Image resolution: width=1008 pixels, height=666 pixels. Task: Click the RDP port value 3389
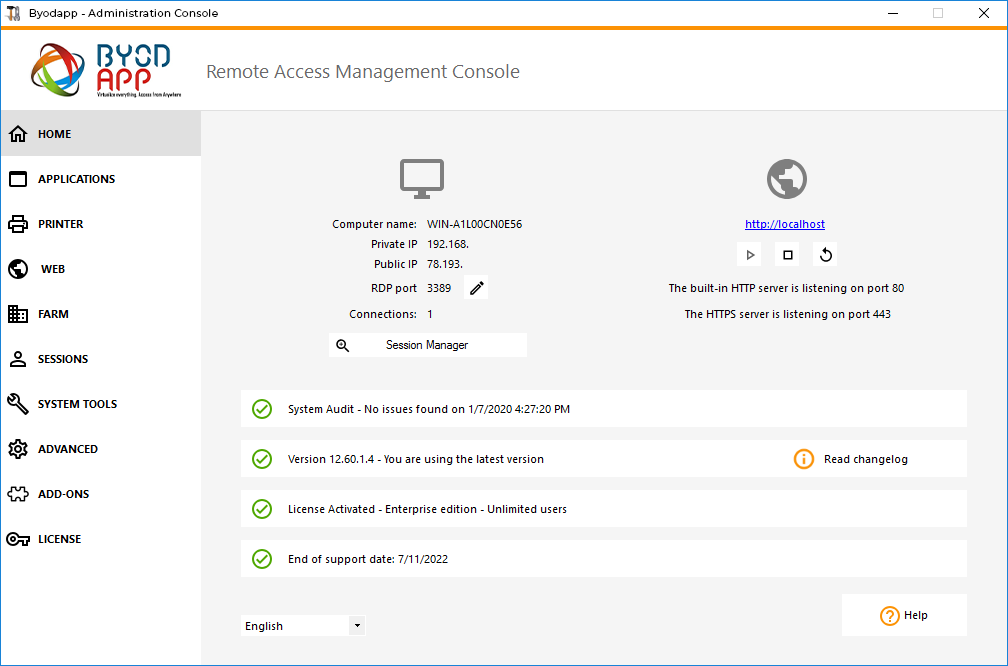pyautogui.click(x=439, y=288)
